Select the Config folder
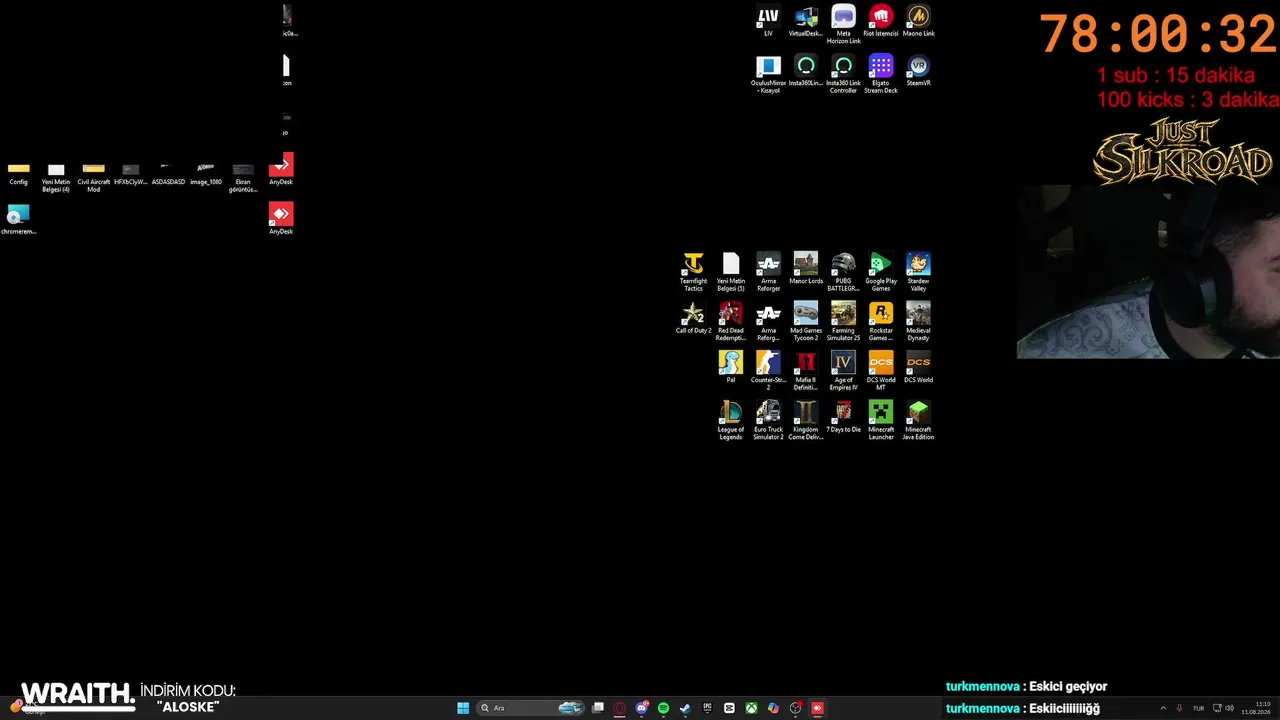1280x720 pixels. pos(18,174)
